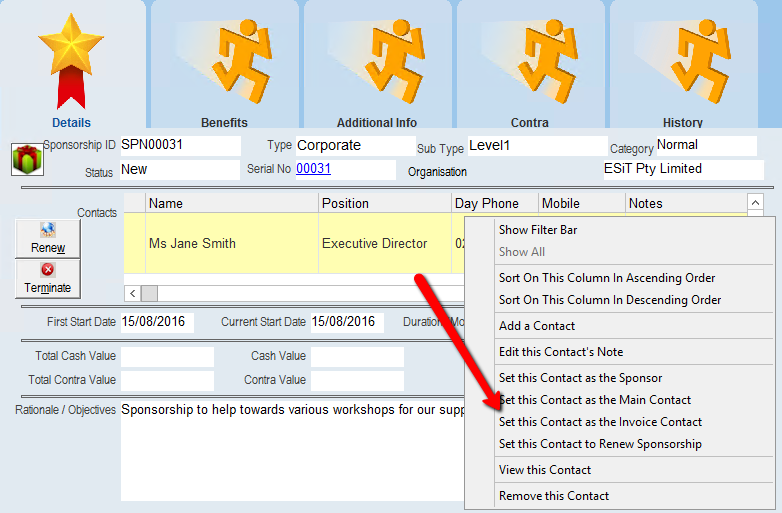Click the green gift box icon
Viewport: 782px width, 513px height.
[x=23, y=159]
